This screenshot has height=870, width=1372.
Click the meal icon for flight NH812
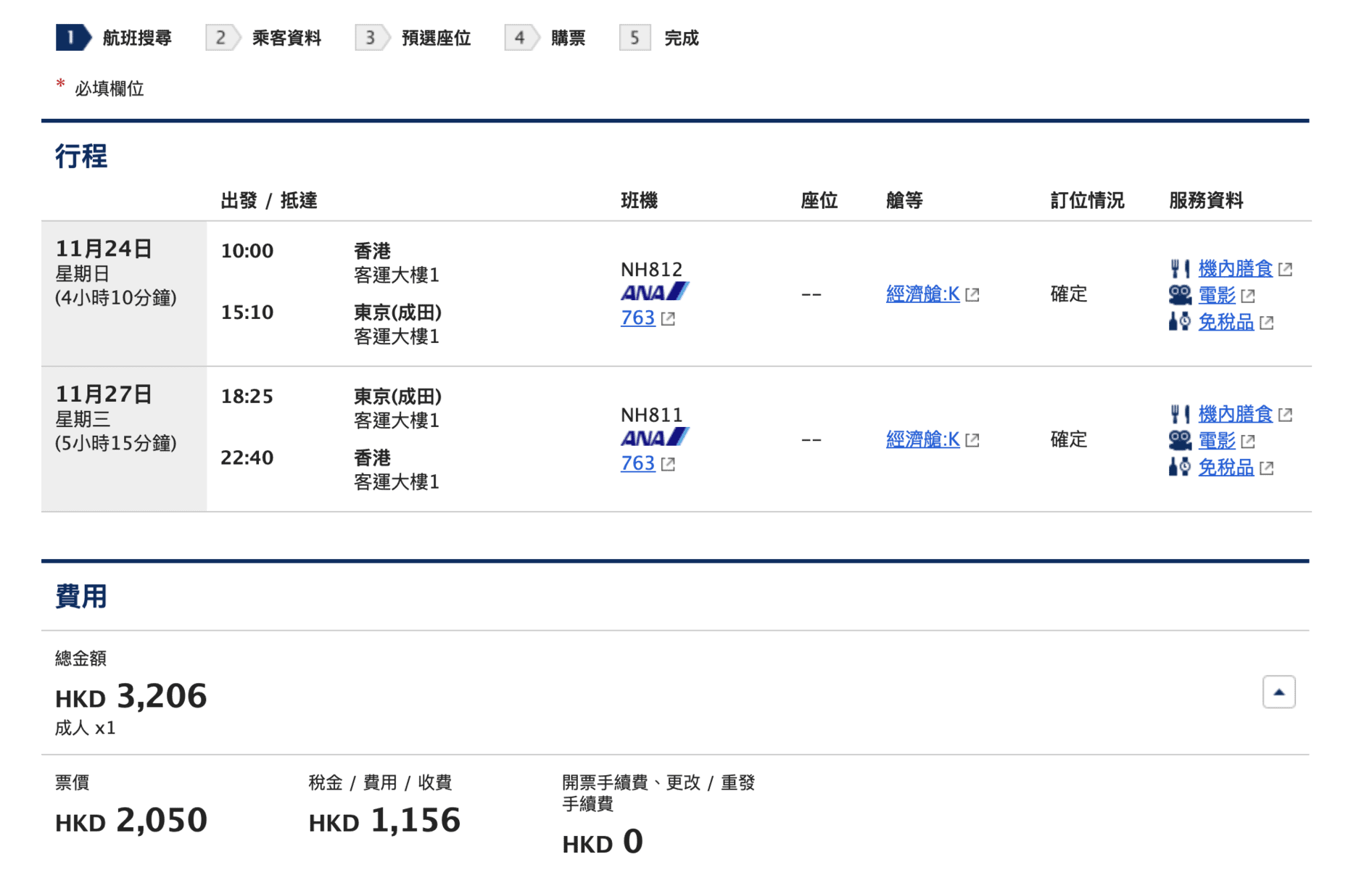[x=1180, y=269]
